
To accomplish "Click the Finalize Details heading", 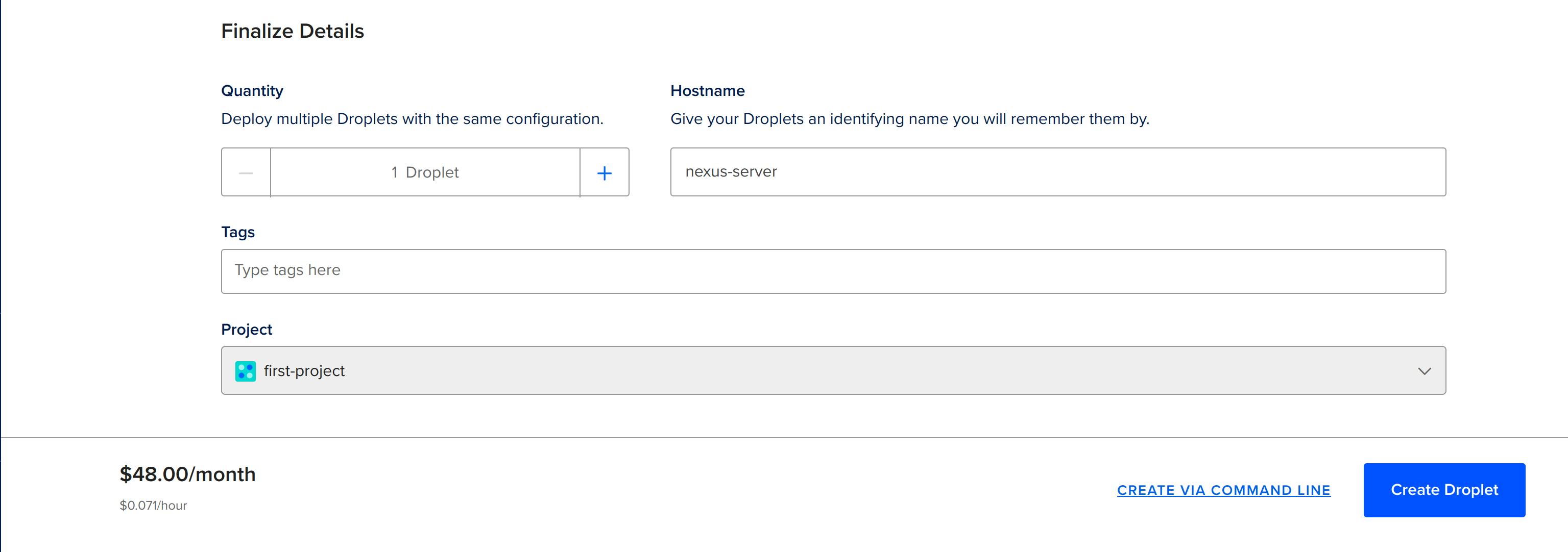I will tap(292, 31).
